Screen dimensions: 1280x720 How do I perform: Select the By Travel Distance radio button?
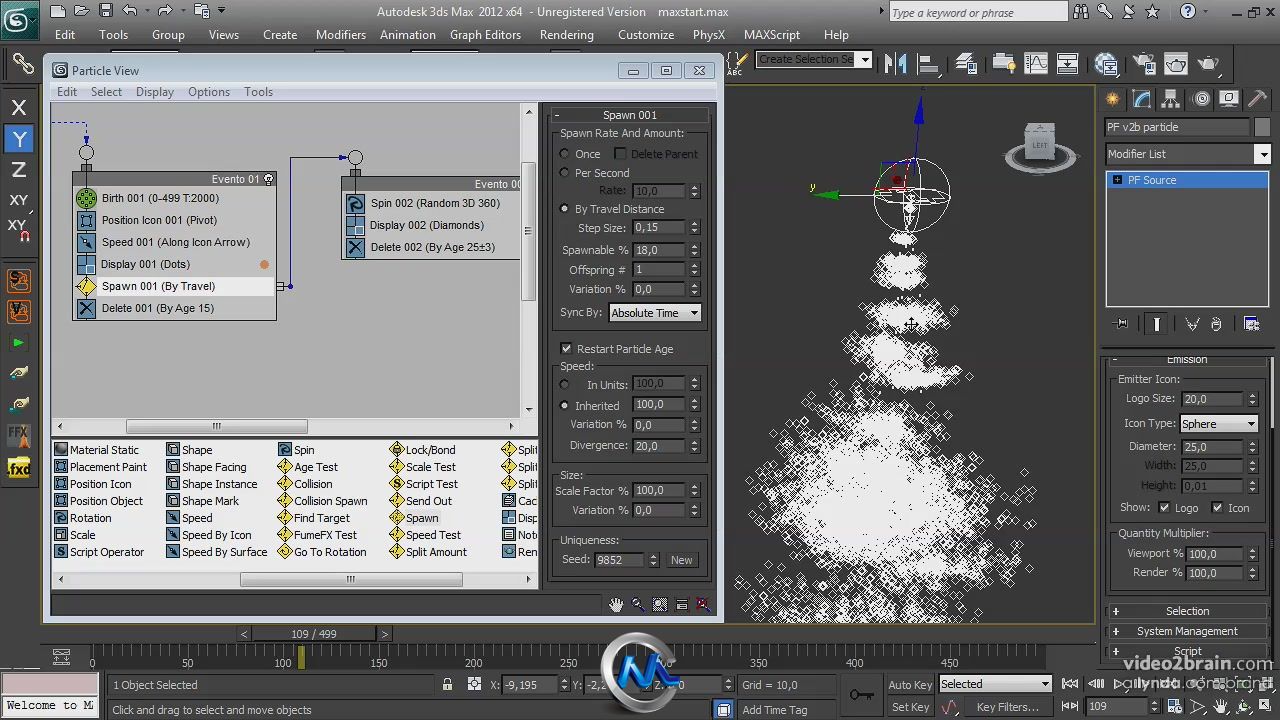click(565, 209)
